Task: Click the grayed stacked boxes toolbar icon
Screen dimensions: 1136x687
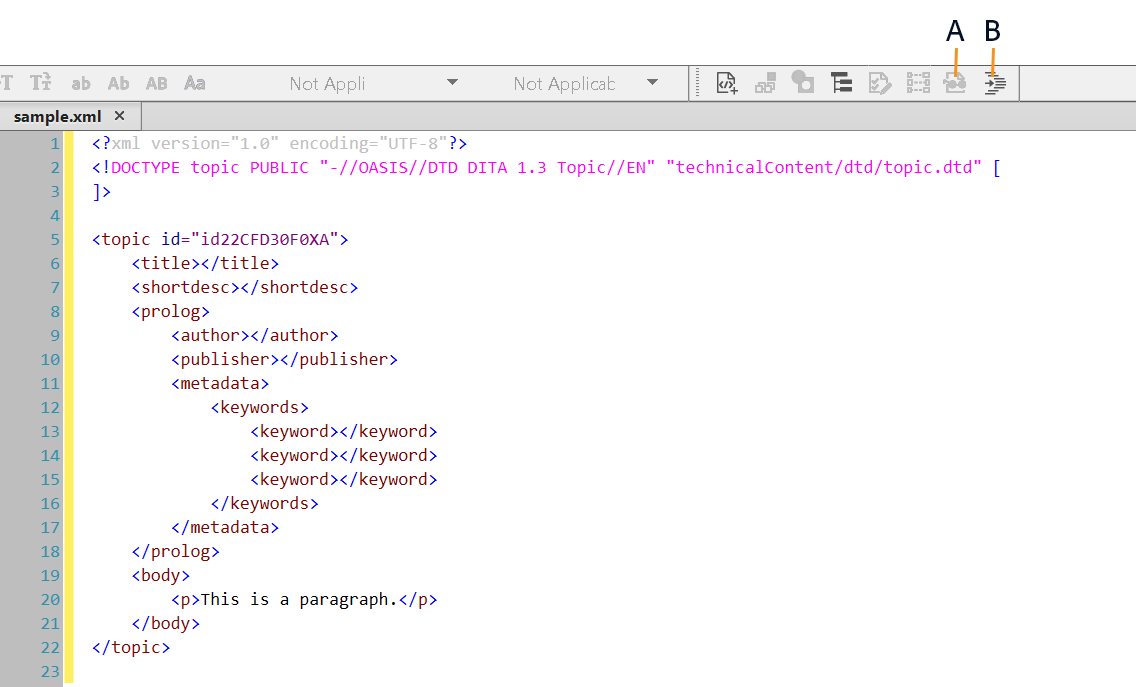Action: (766, 84)
